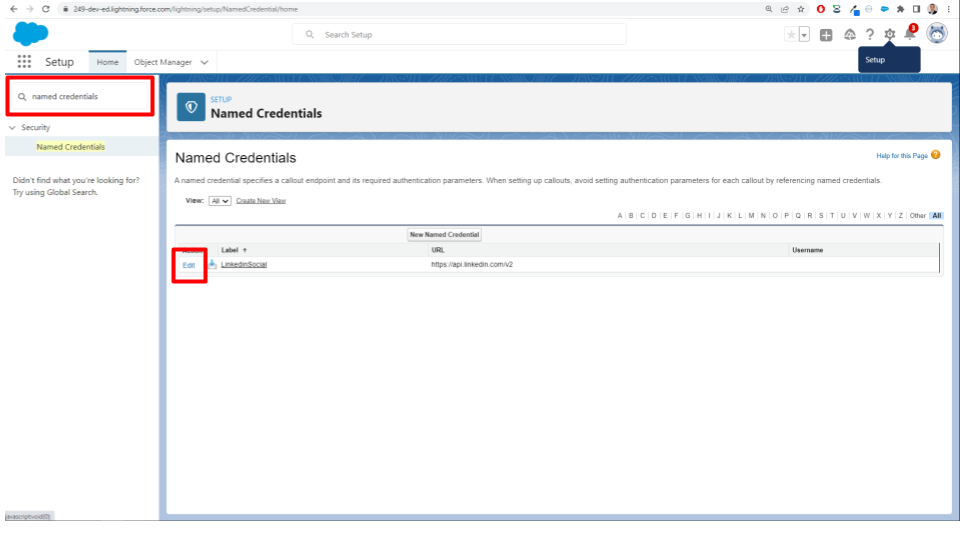Image resolution: width=960 pixels, height=540 pixels.
Task: Open the Extensions puzzle piece menu
Action: pyautogui.click(x=901, y=9)
